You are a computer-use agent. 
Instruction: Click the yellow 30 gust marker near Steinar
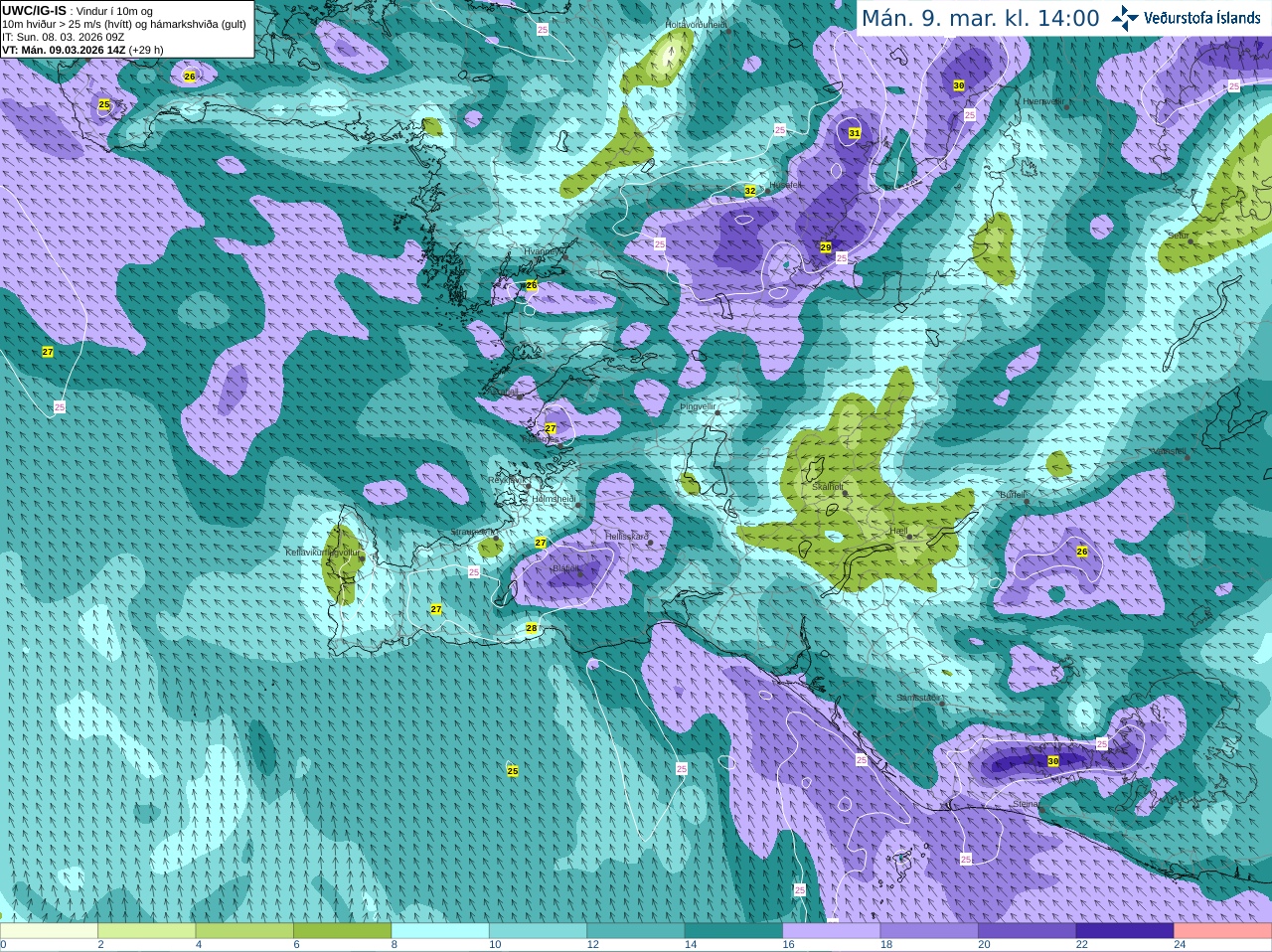click(x=1053, y=761)
